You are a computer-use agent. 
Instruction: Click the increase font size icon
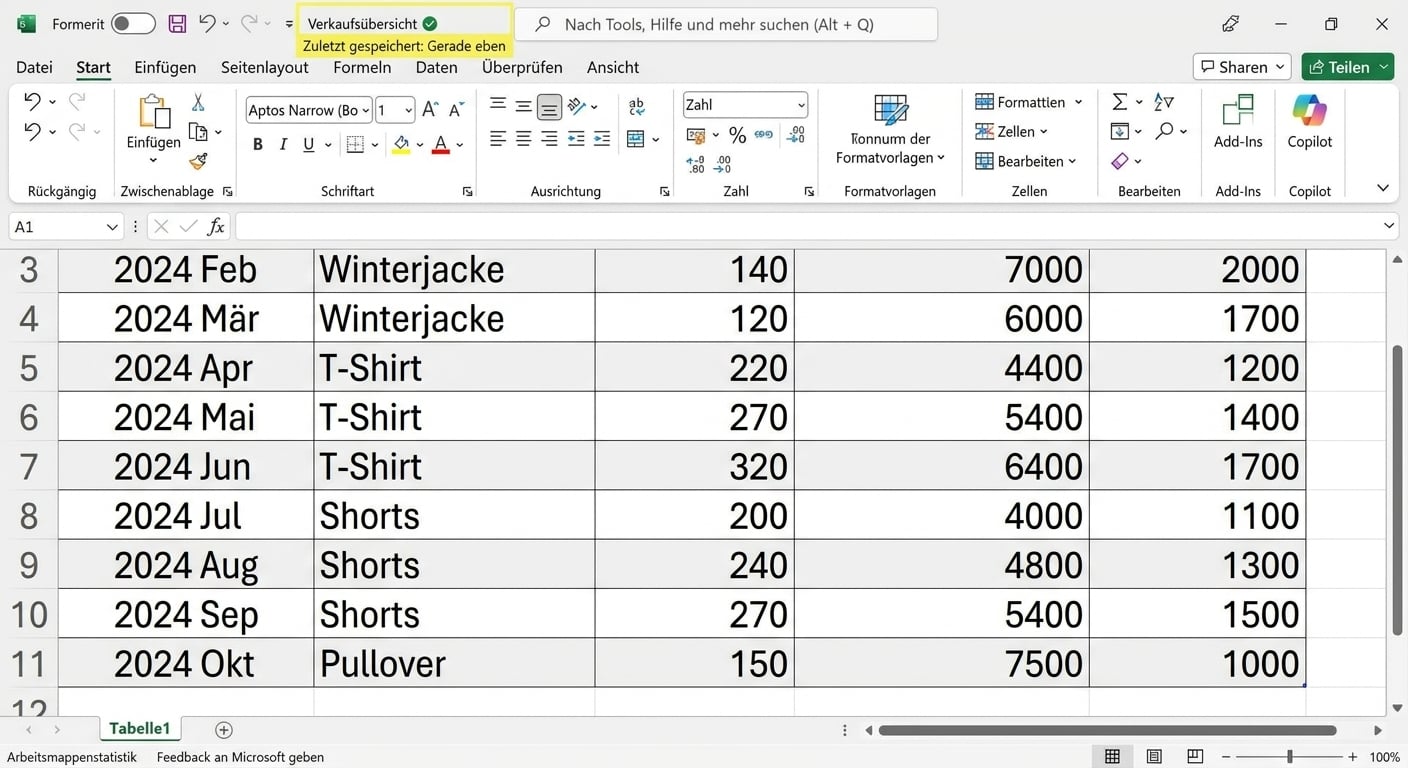430,110
